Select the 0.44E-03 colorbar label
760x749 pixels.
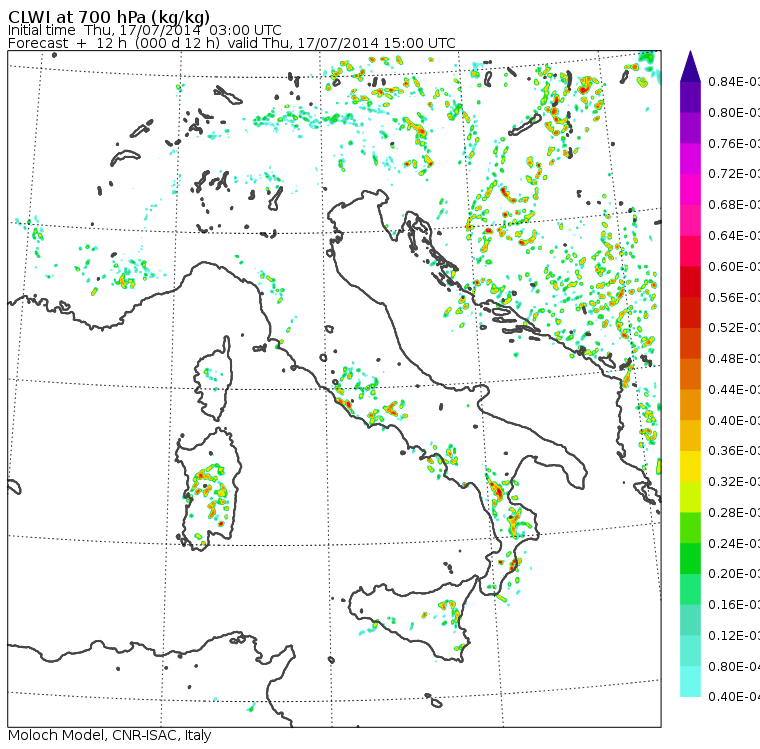[734, 390]
